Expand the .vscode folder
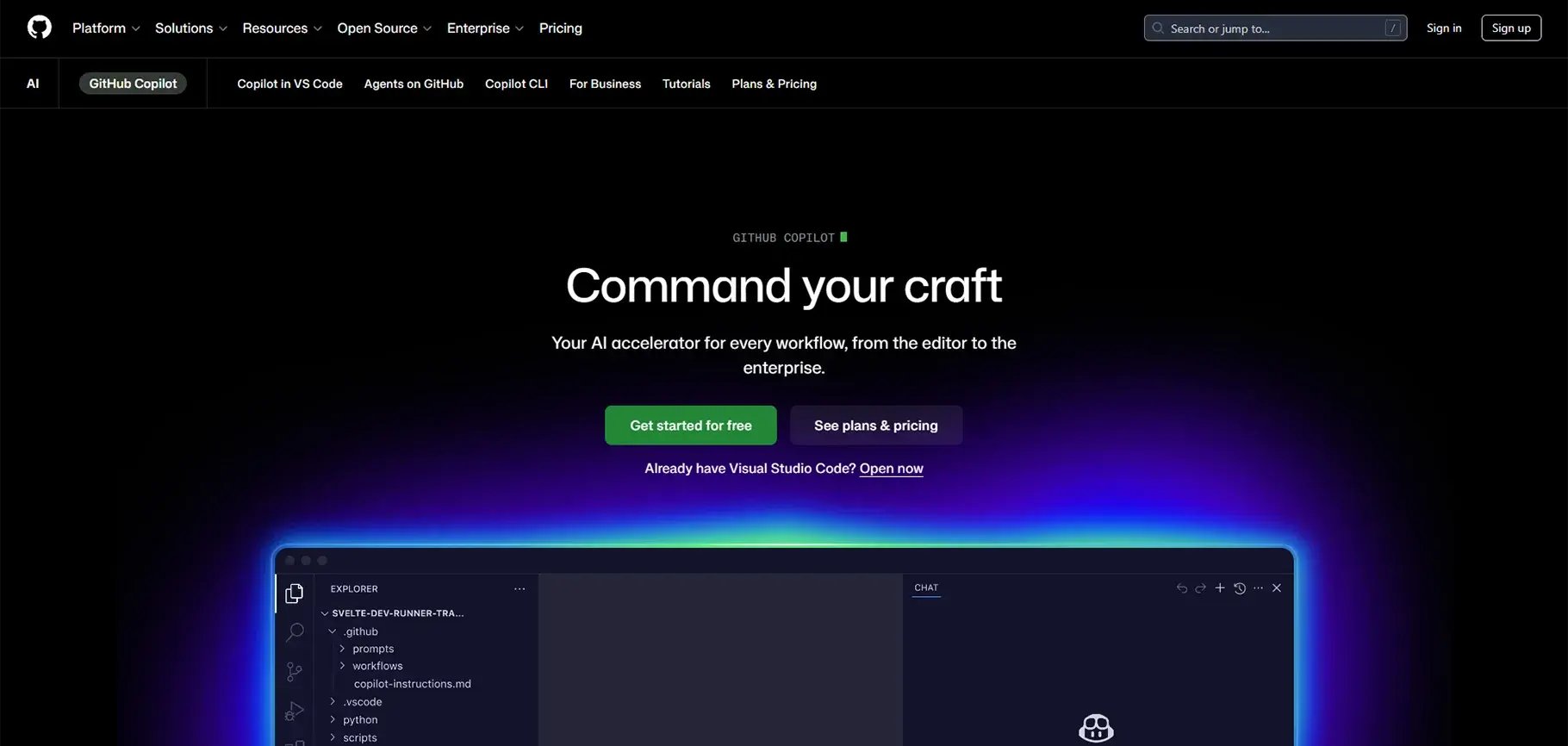Image resolution: width=1568 pixels, height=746 pixels. (333, 702)
